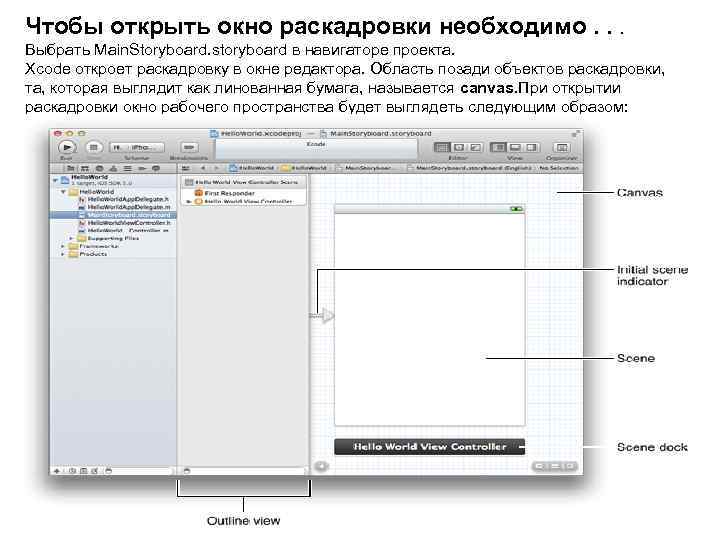720x540 pixels.
Task: Select the HelloWorld project root item
Action: pos(113,180)
